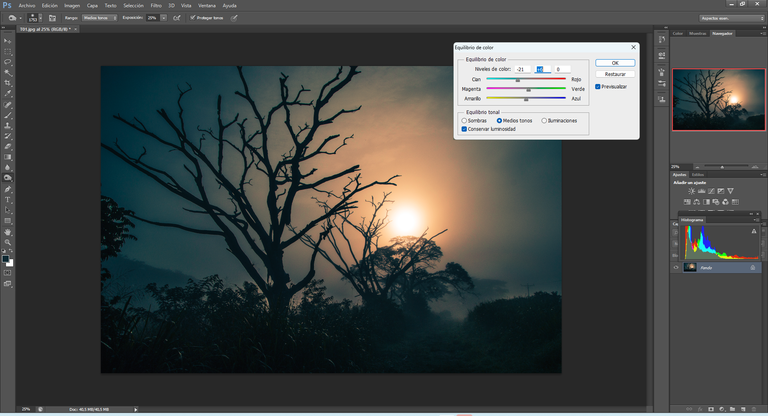This screenshot has width=768, height=416.
Task: Switch to the Muestras tab
Action: pos(697,33)
